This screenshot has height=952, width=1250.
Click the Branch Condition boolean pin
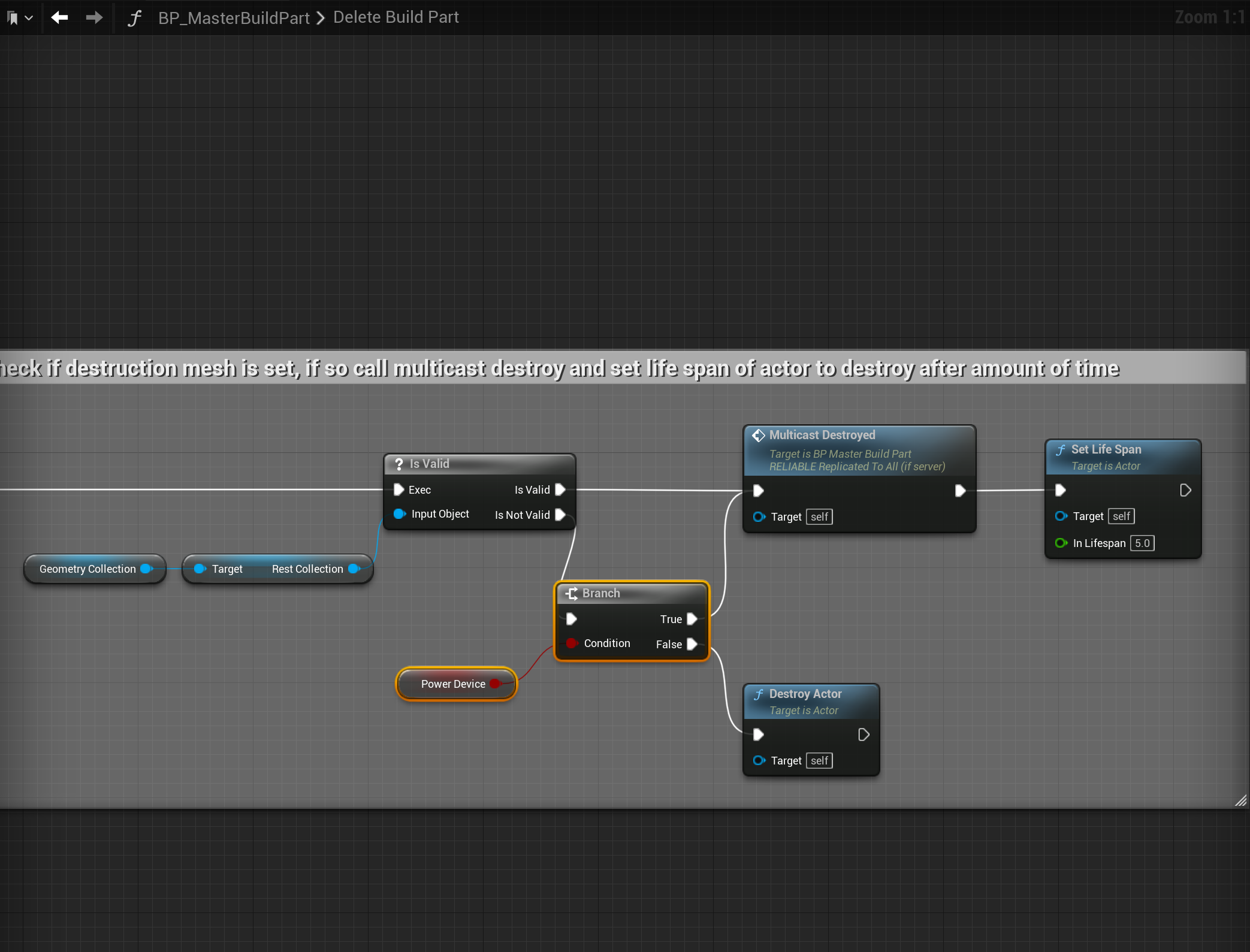(x=572, y=643)
